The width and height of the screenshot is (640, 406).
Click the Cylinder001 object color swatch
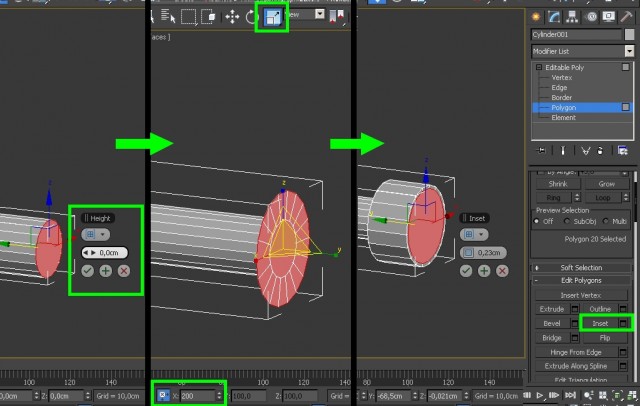point(629,34)
